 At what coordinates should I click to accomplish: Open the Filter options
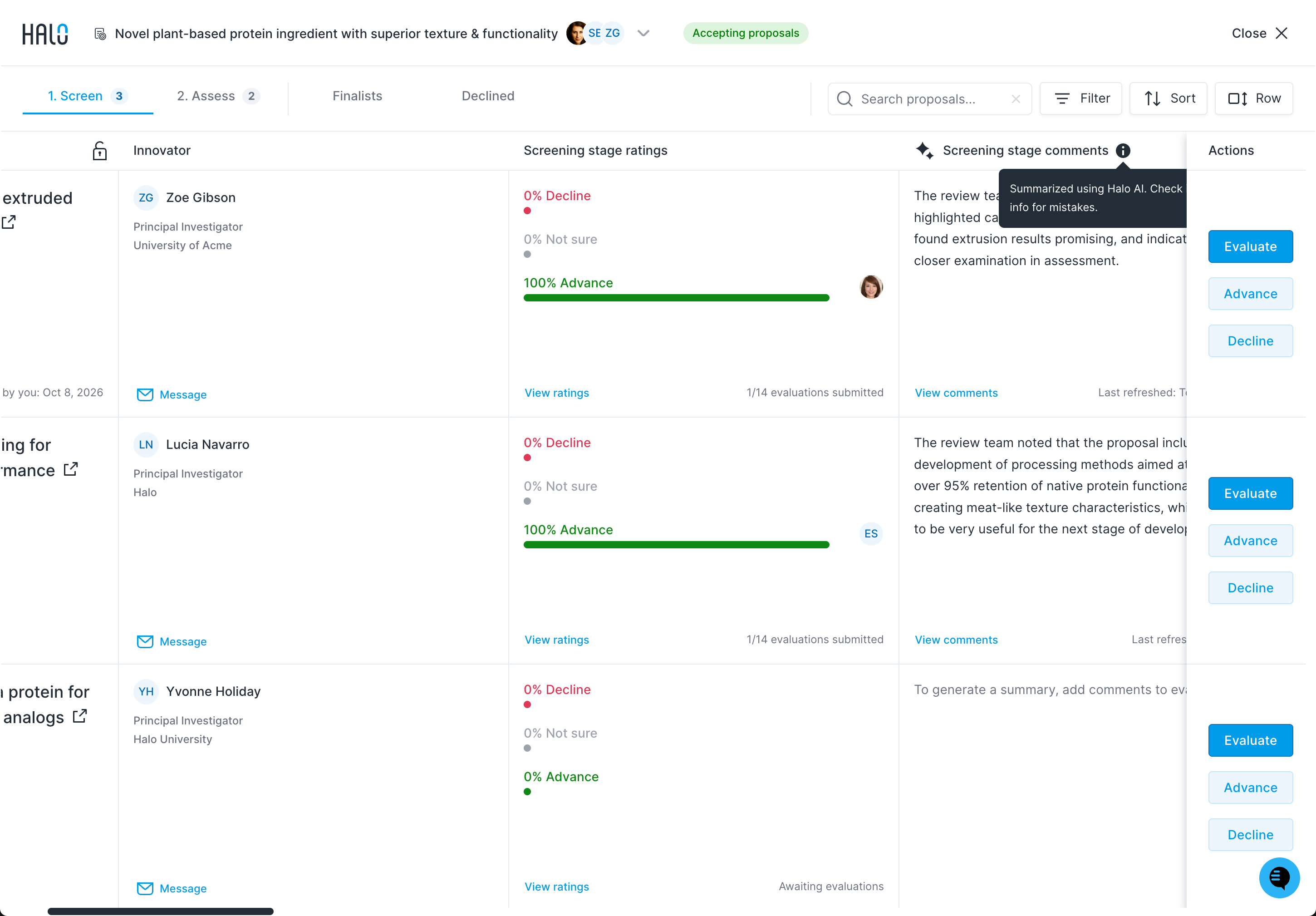[x=1081, y=98]
